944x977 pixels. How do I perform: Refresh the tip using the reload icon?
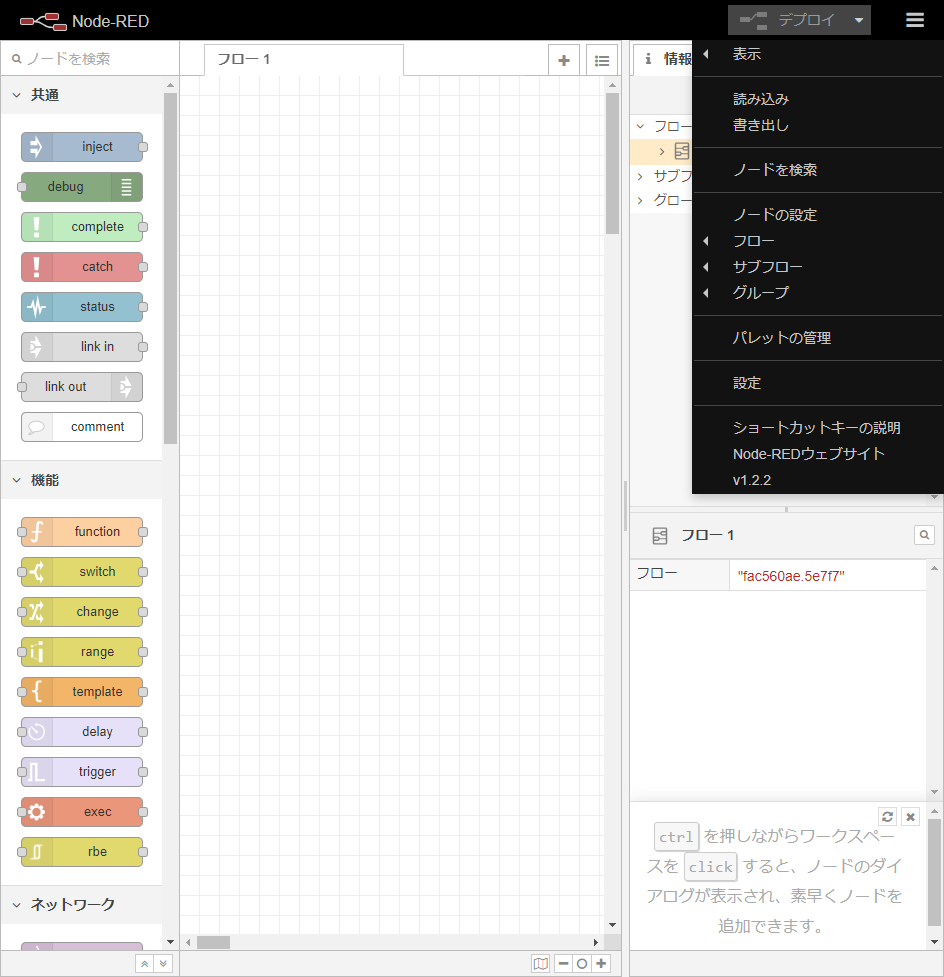pos(887,817)
